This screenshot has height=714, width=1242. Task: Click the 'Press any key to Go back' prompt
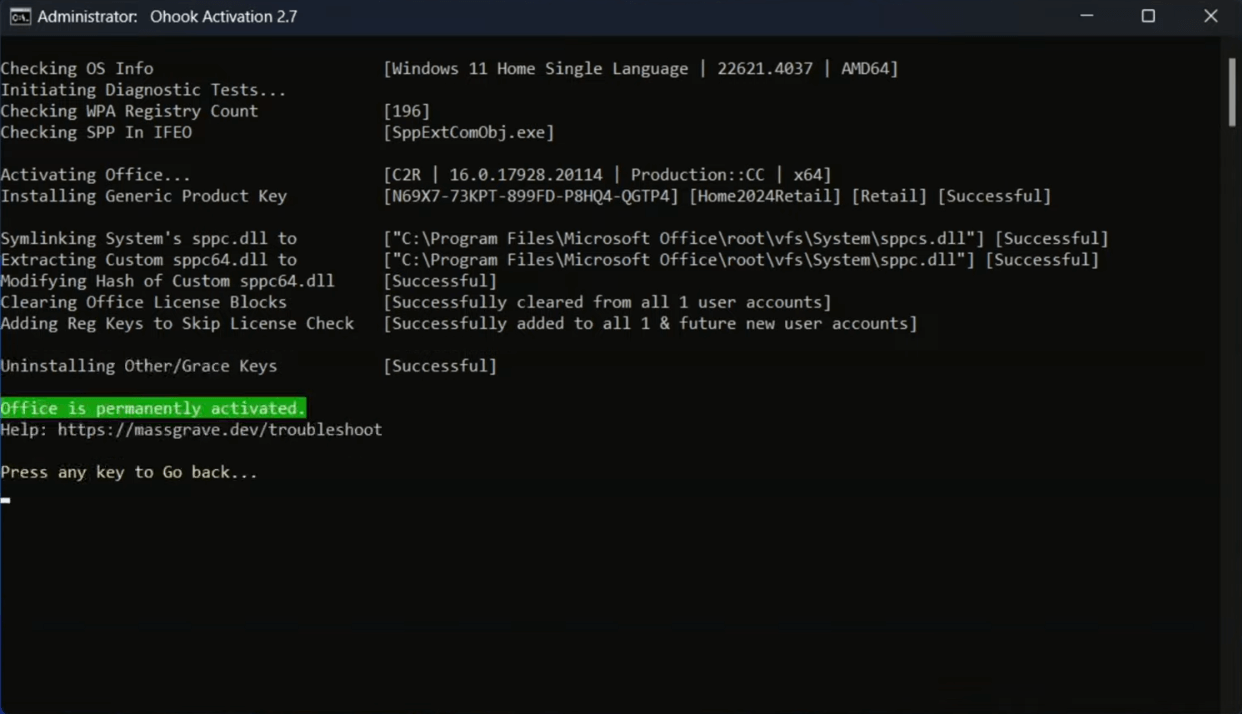pyautogui.click(x=129, y=471)
